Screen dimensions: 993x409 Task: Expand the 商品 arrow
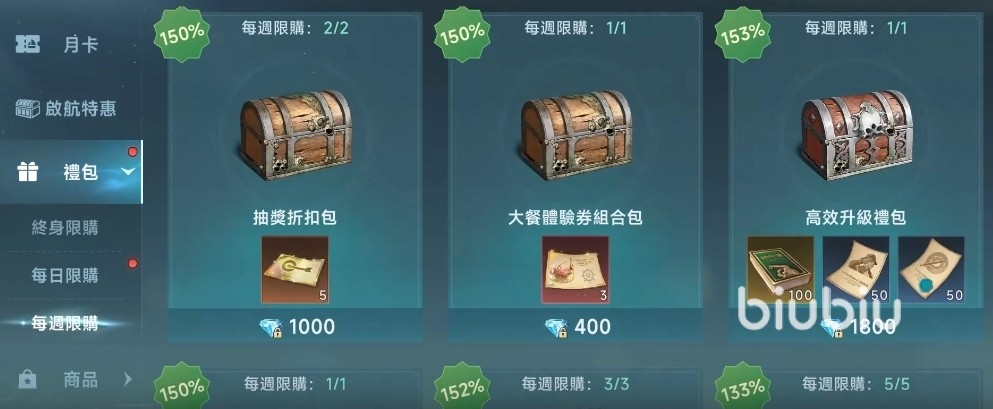[x=128, y=379]
